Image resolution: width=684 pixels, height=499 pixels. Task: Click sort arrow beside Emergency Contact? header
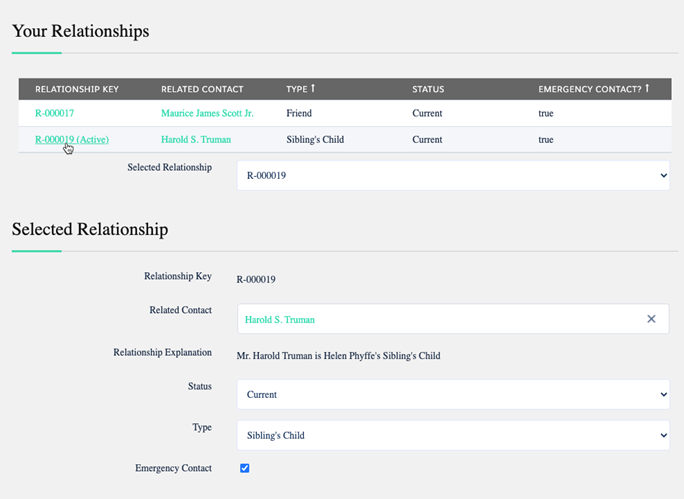click(x=647, y=89)
